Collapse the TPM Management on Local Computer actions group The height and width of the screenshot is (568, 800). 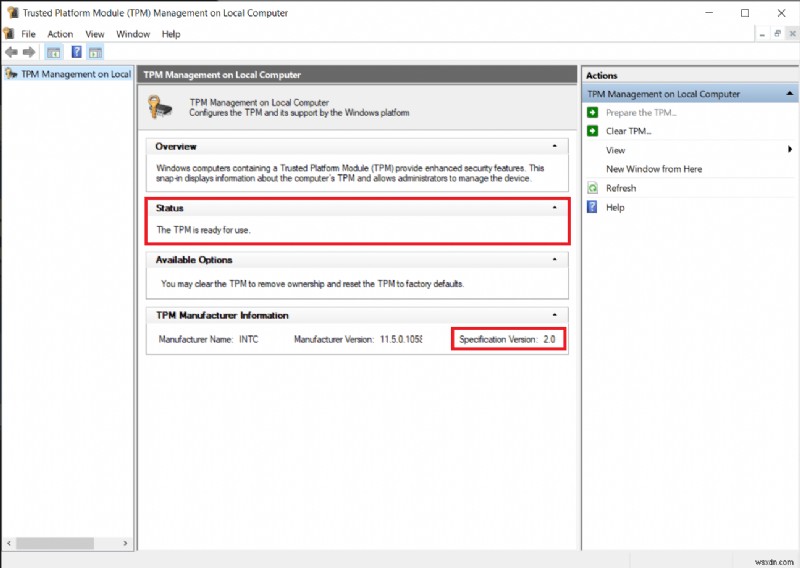pos(789,93)
